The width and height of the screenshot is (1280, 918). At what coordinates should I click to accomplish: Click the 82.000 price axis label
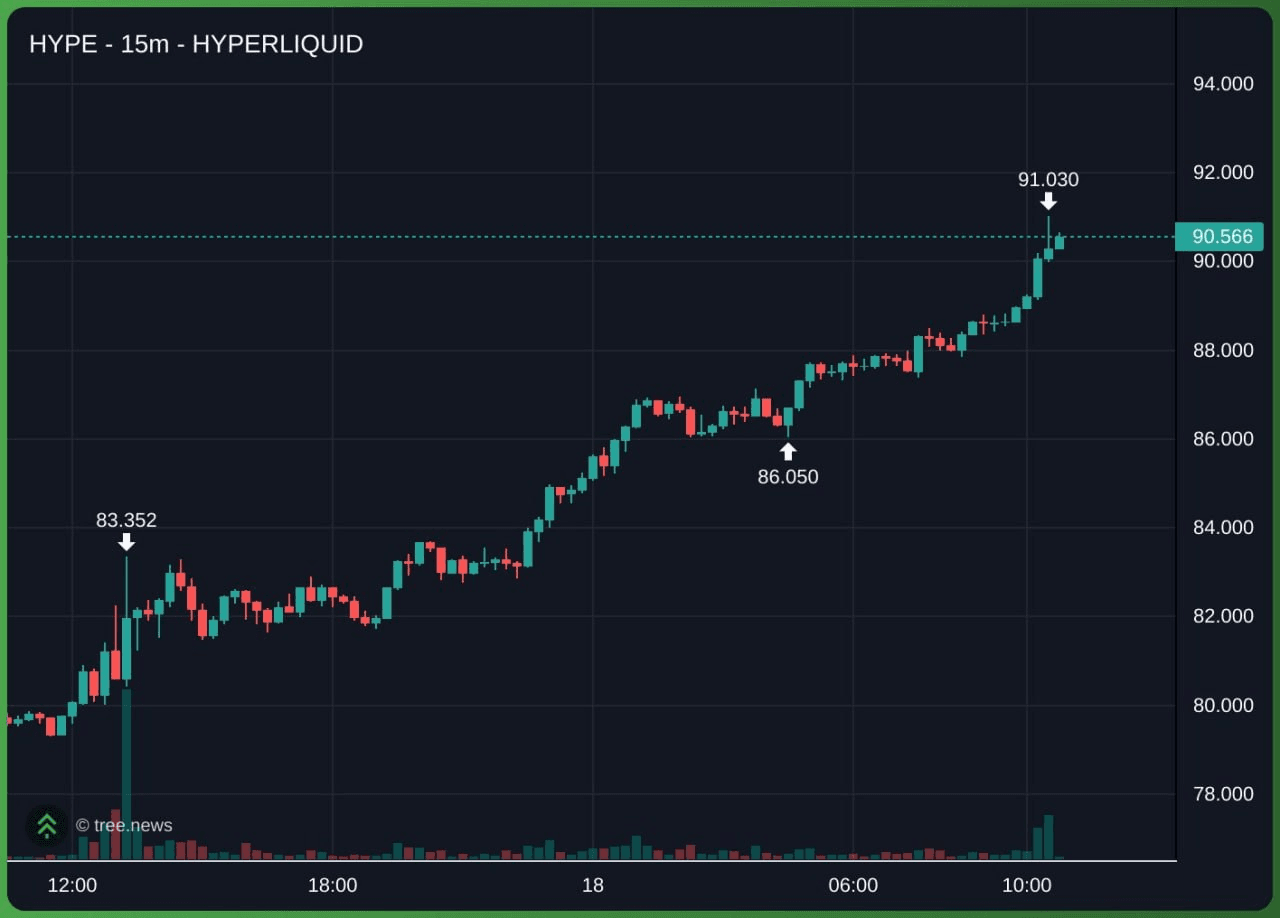pyautogui.click(x=1223, y=616)
